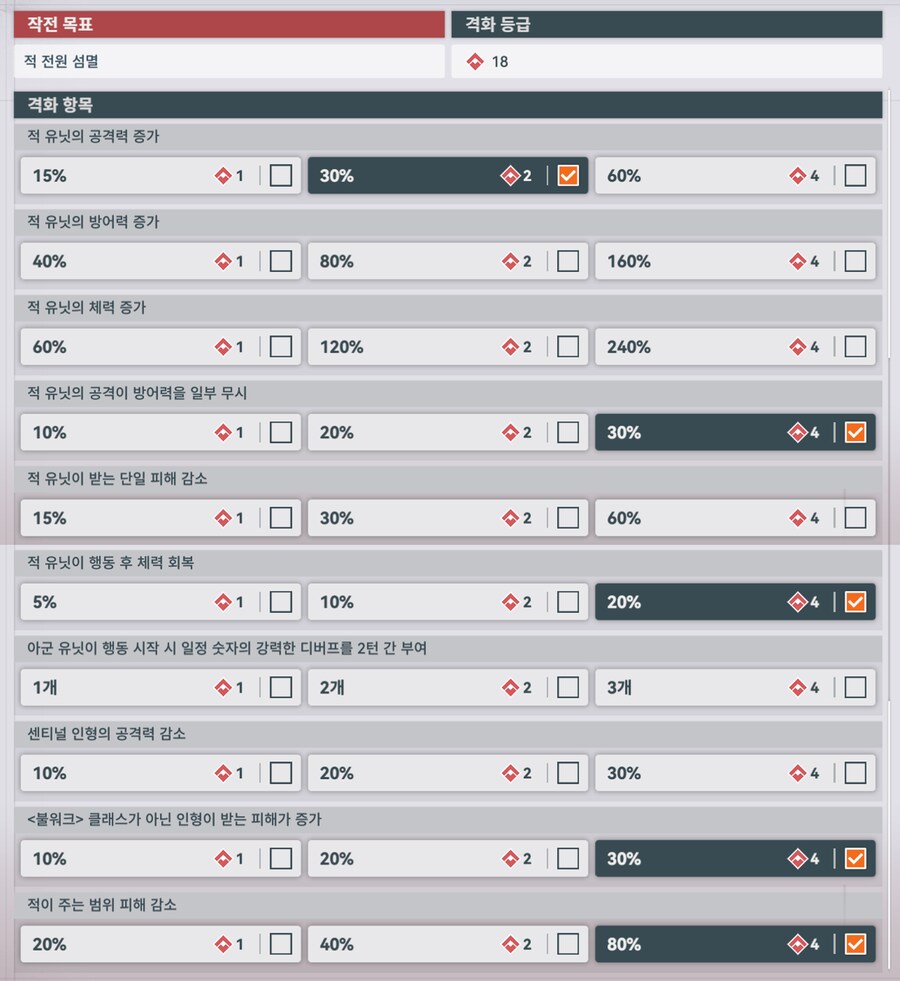Enable the 1개 디버프 checkbox
This screenshot has height=981, width=900.
(x=281, y=687)
